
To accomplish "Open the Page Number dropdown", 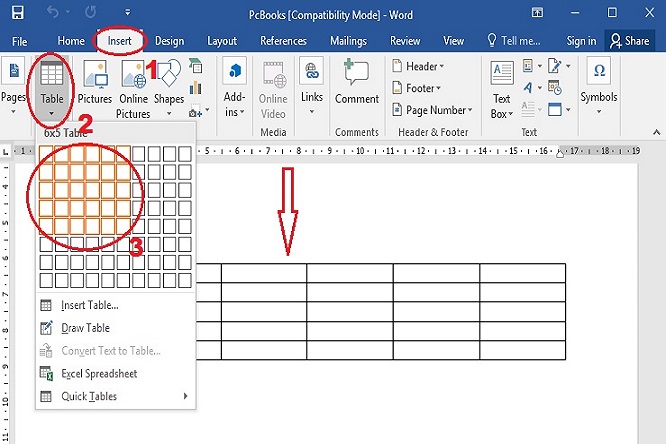I will pos(432,110).
